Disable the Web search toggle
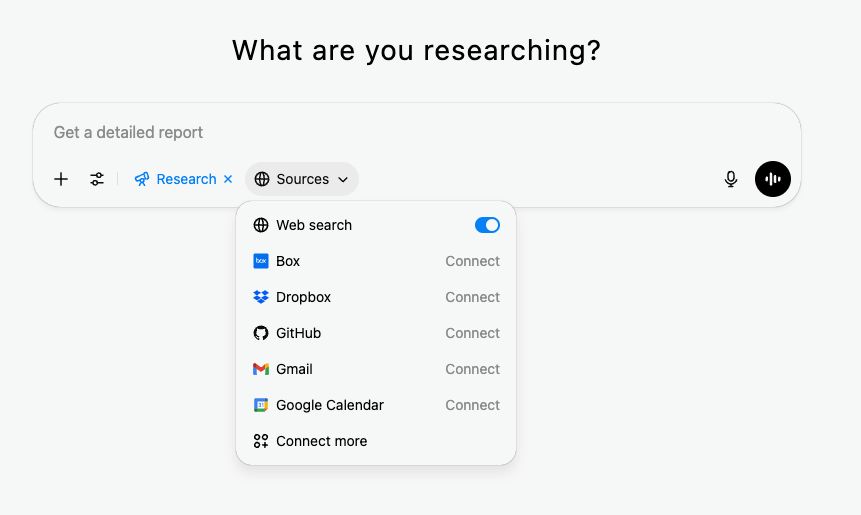This screenshot has width=861, height=515. 487,225
